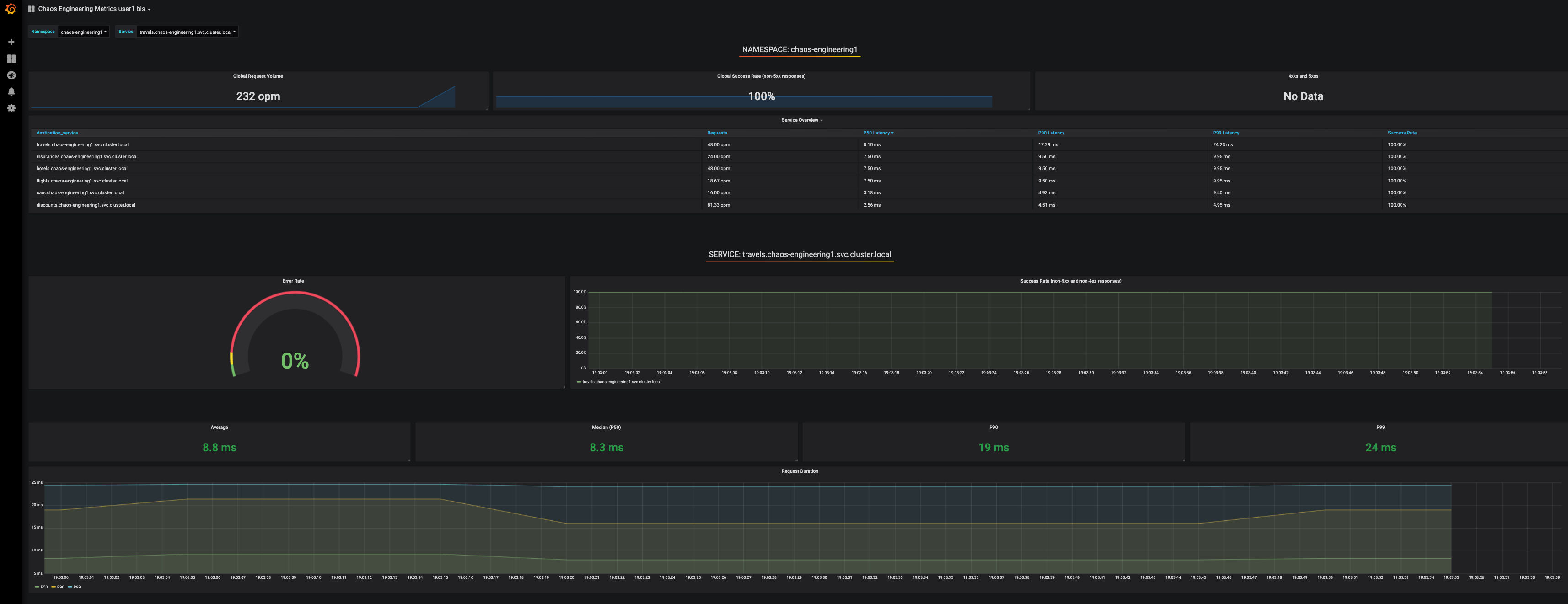This screenshot has width=1568, height=604.
Task: Open the Explore compass icon
Action: [11, 75]
